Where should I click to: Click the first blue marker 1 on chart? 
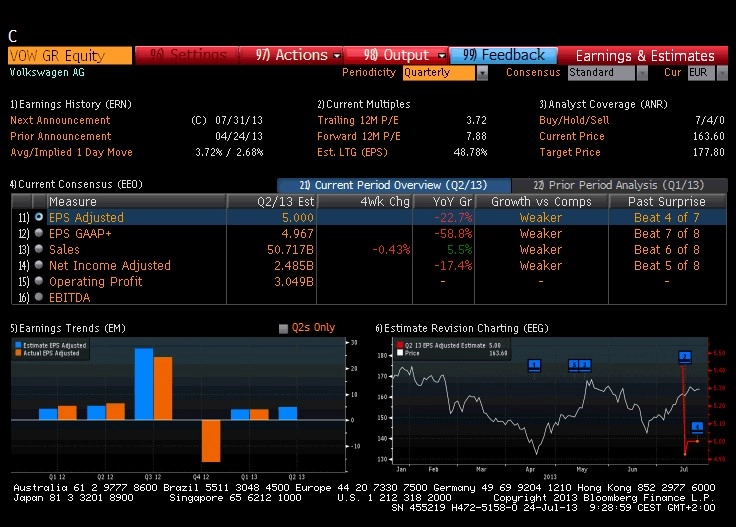click(534, 365)
